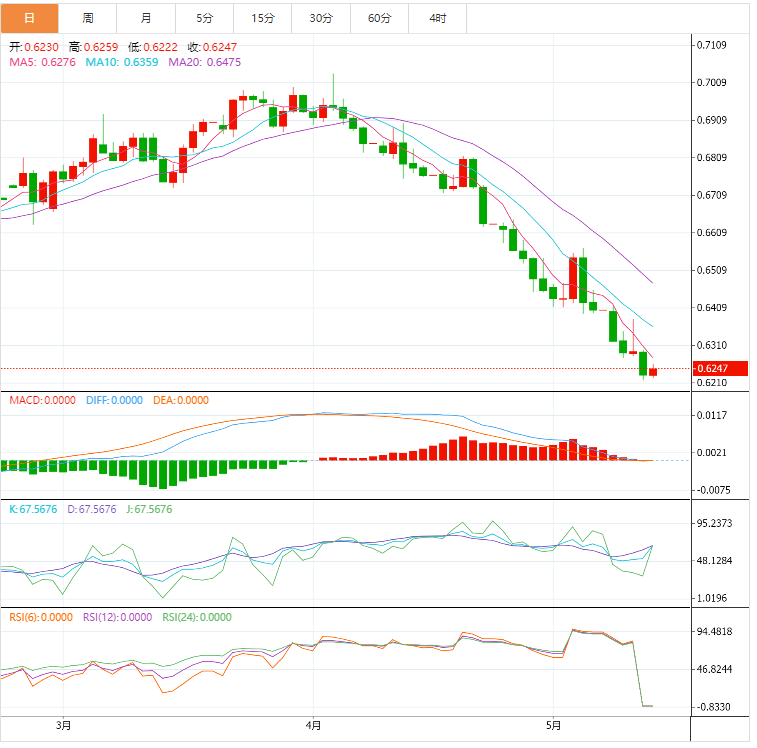The width and height of the screenshot is (757, 748).
Task: Click the 48.1284 KDJ axis label
Action: 715,561
